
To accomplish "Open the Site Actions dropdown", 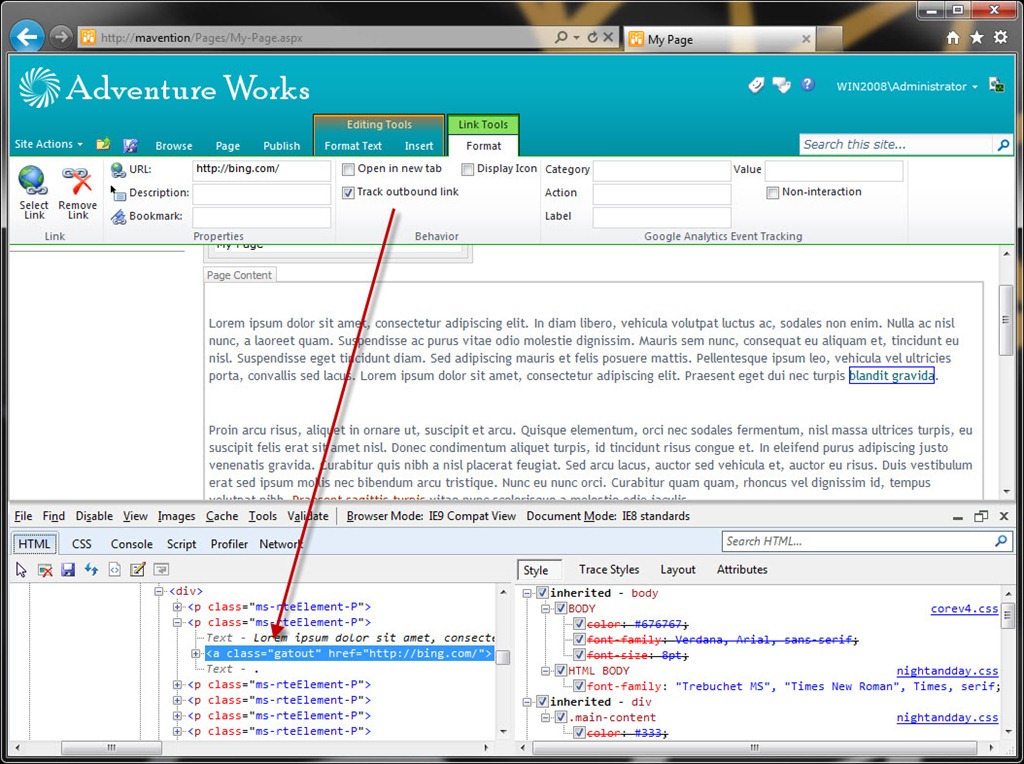I will point(49,144).
